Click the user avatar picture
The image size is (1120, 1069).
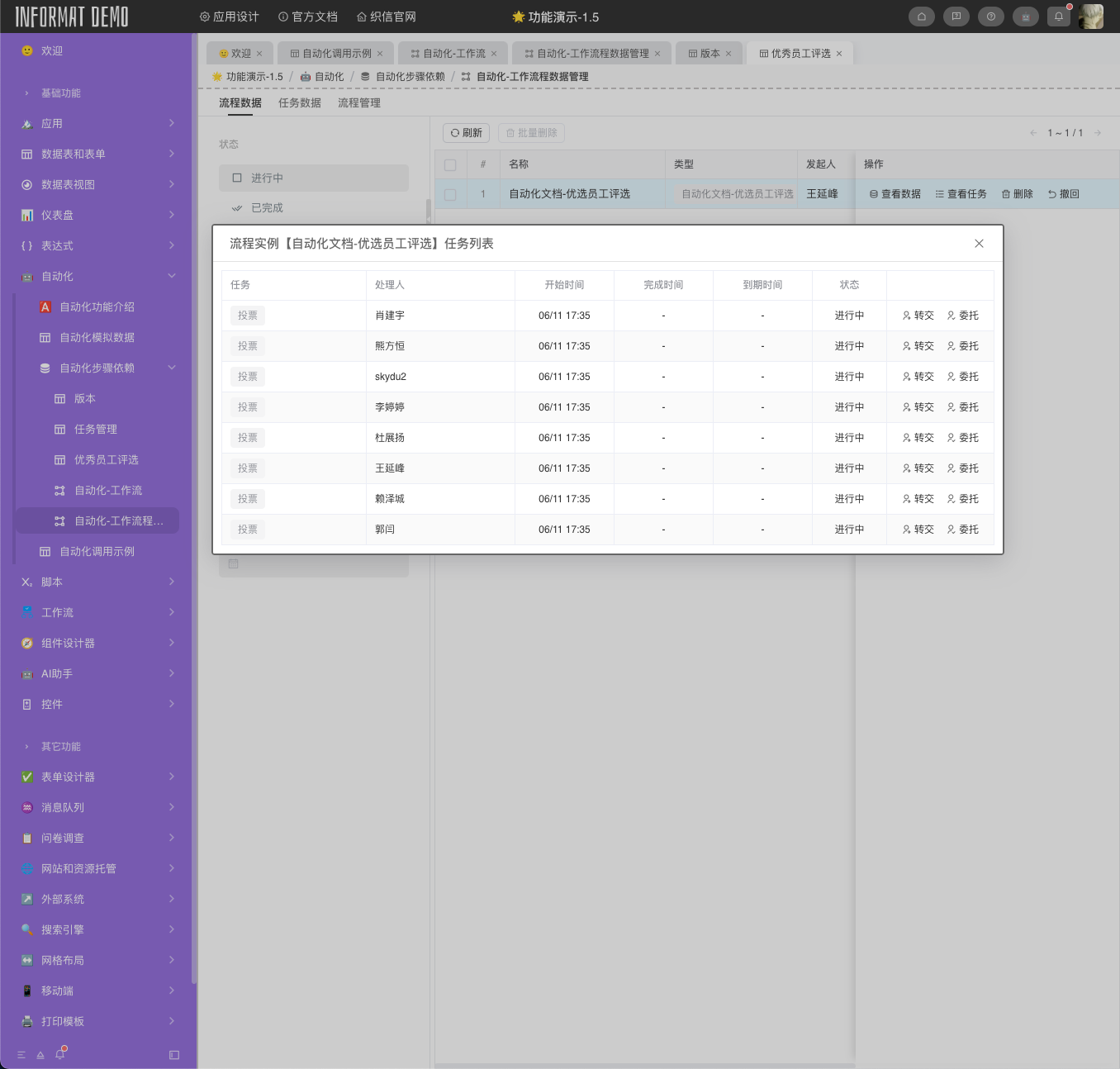[x=1091, y=17]
